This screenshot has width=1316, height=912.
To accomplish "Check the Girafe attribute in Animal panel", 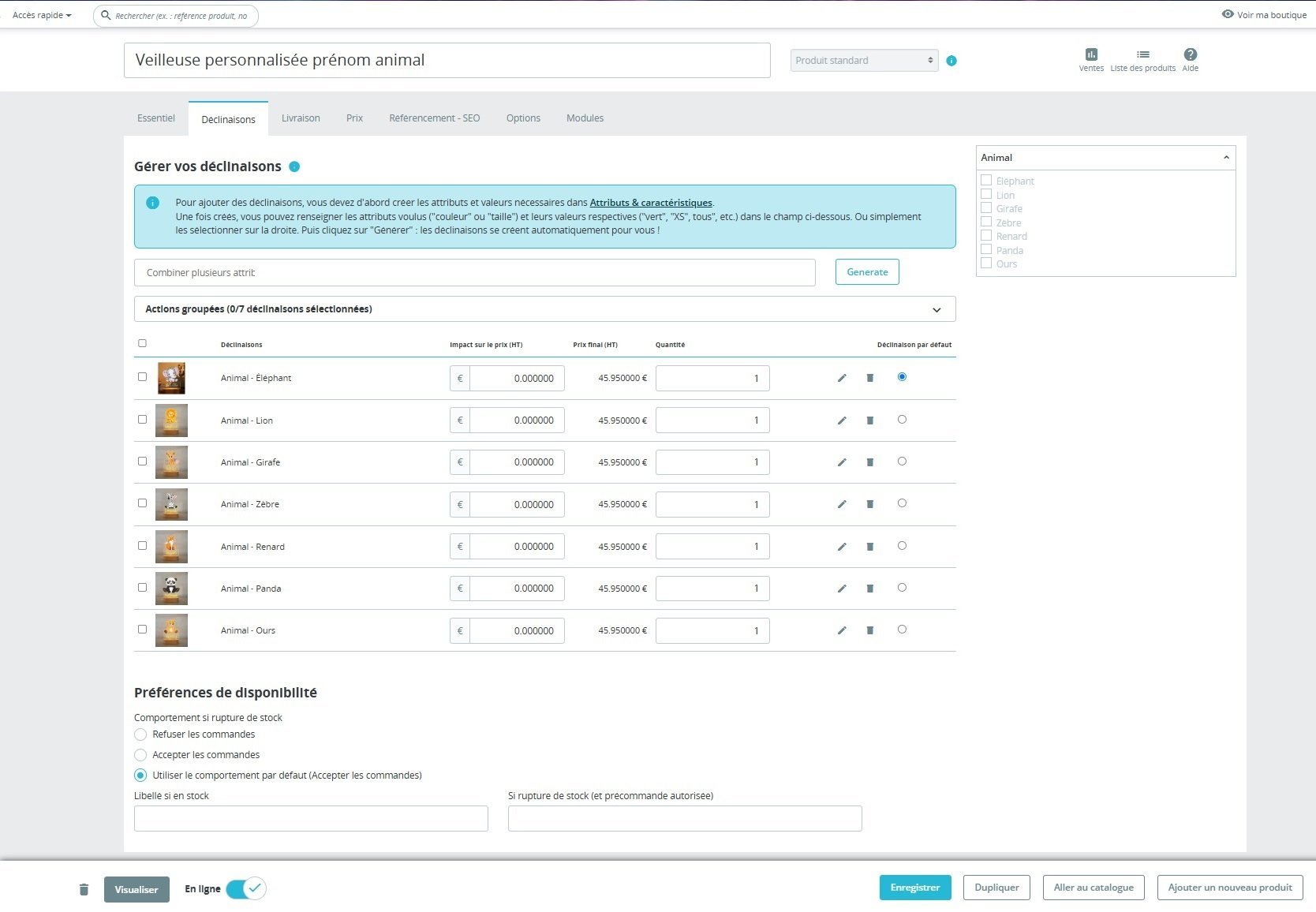I will 986,208.
